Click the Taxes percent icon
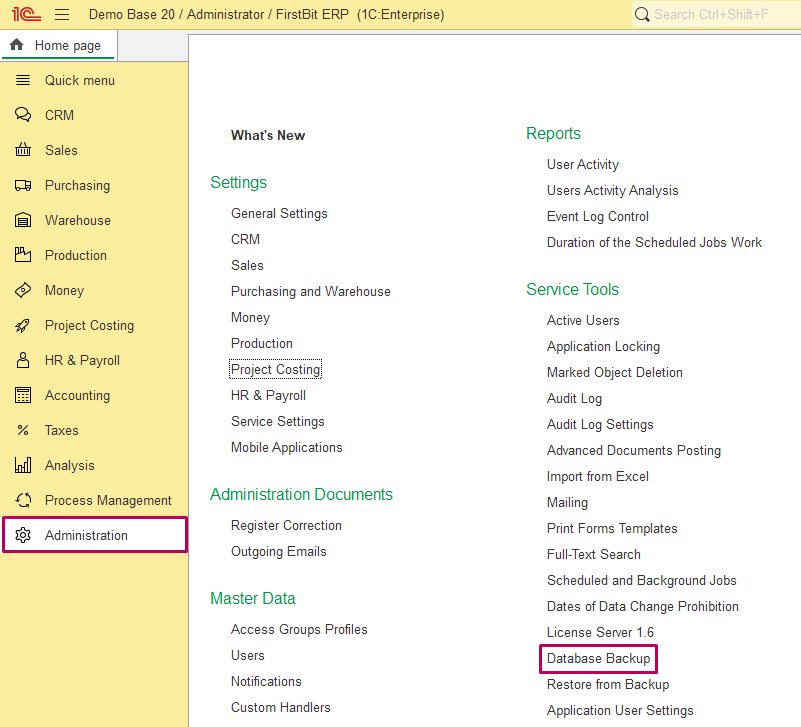Image resolution: width=801 pixels, height=727 pixels. (23, 430)
